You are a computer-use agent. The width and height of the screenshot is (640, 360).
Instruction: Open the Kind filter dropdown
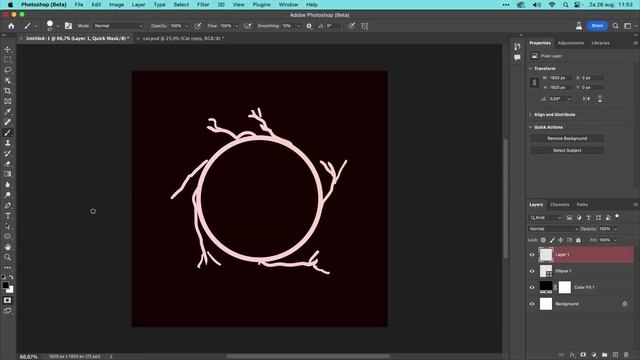click(x=546, y=218)
